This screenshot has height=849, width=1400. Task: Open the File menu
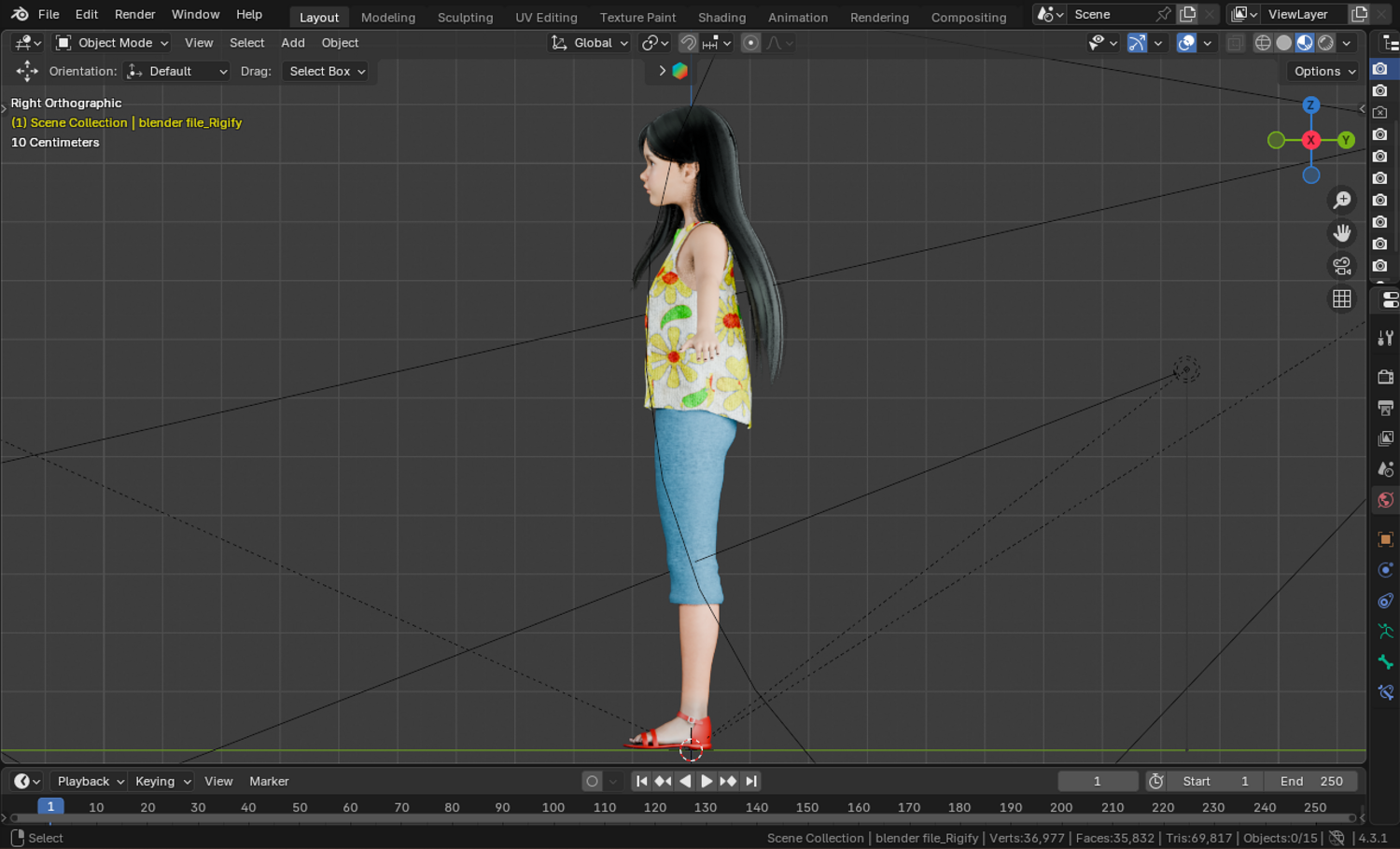tap(49, 14)
